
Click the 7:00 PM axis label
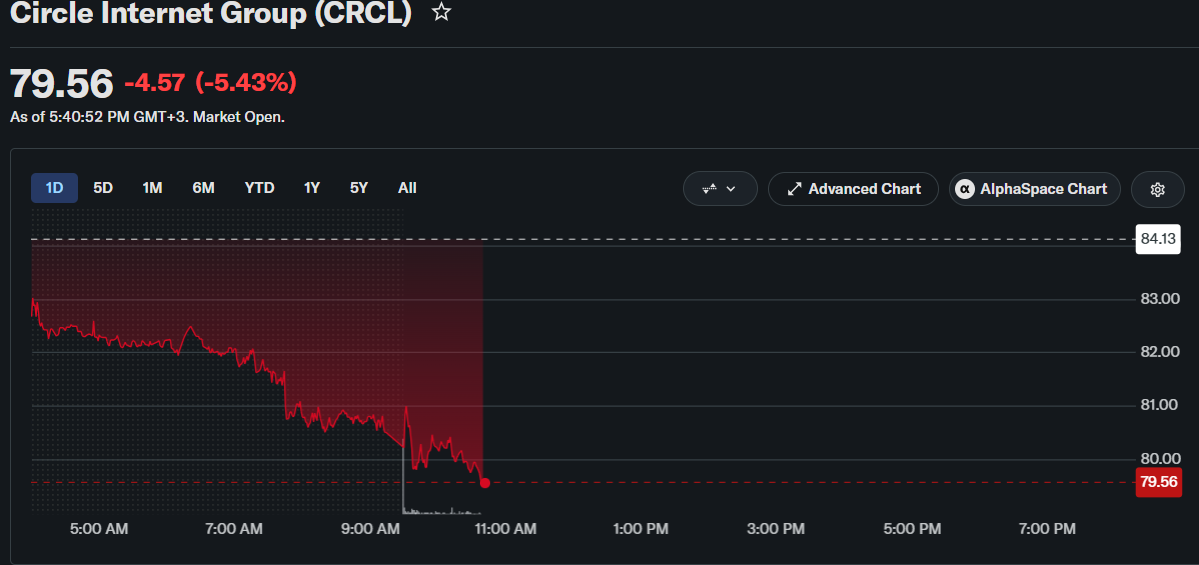point(1048,528)
